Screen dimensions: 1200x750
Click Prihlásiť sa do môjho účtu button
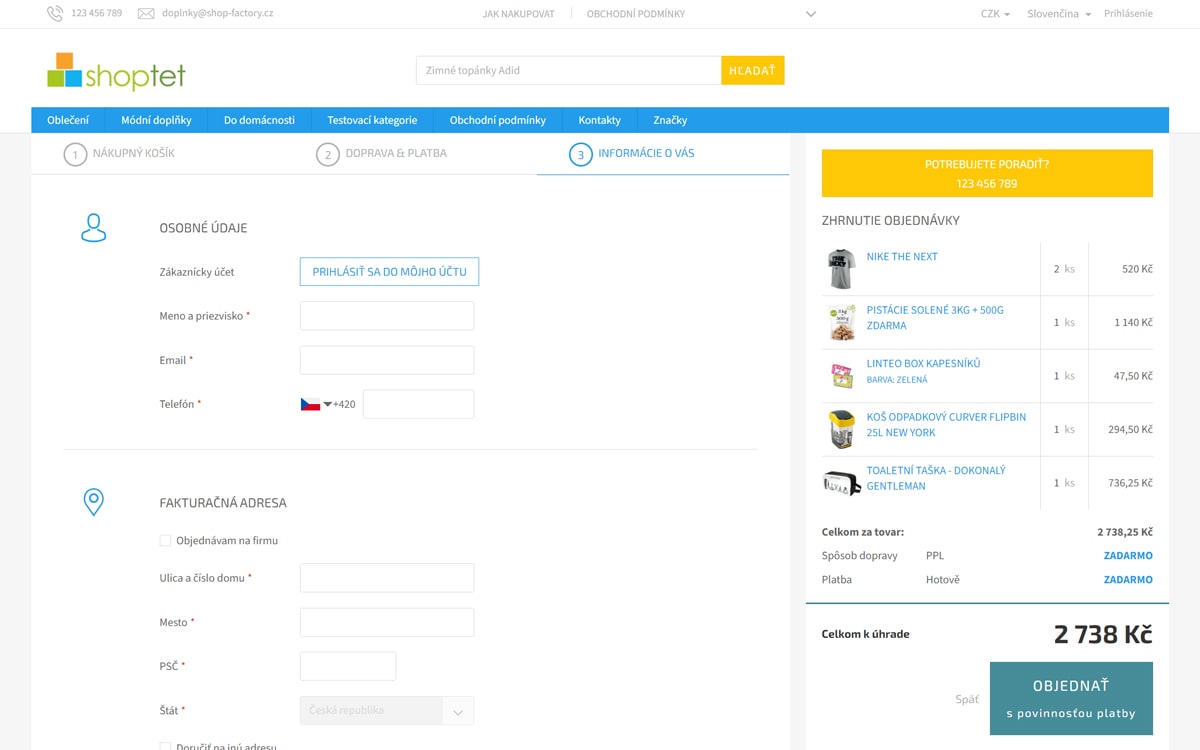(389, 272)
